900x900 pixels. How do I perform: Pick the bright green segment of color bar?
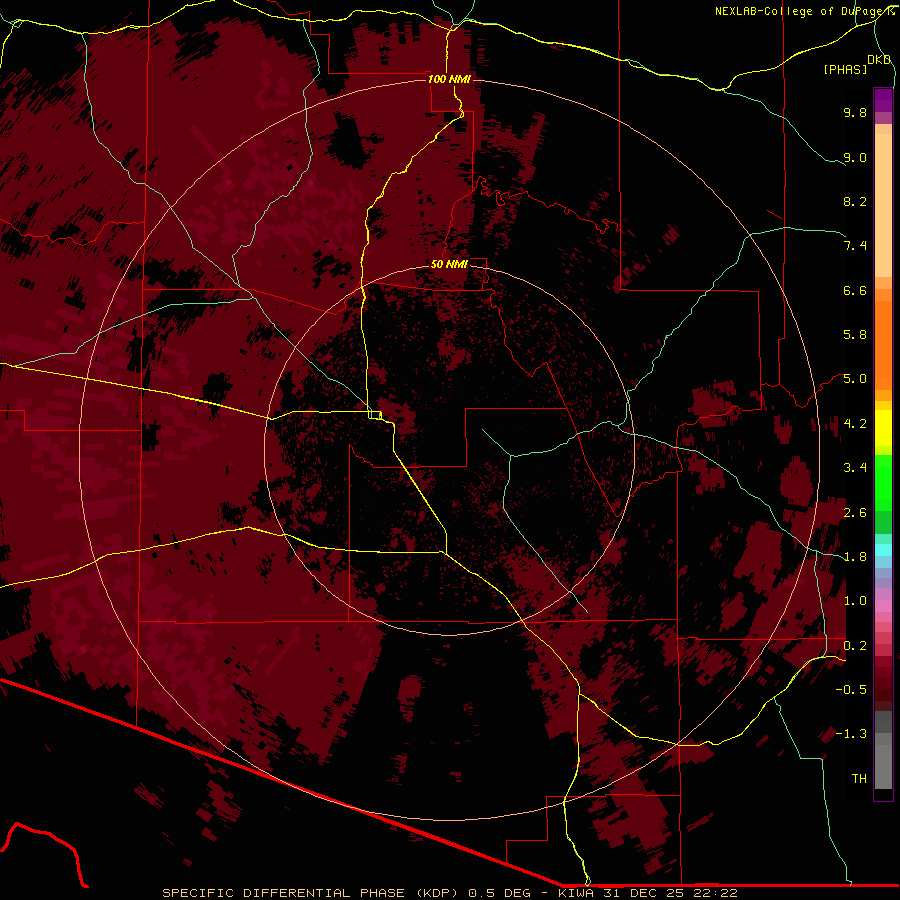point(883,483)
